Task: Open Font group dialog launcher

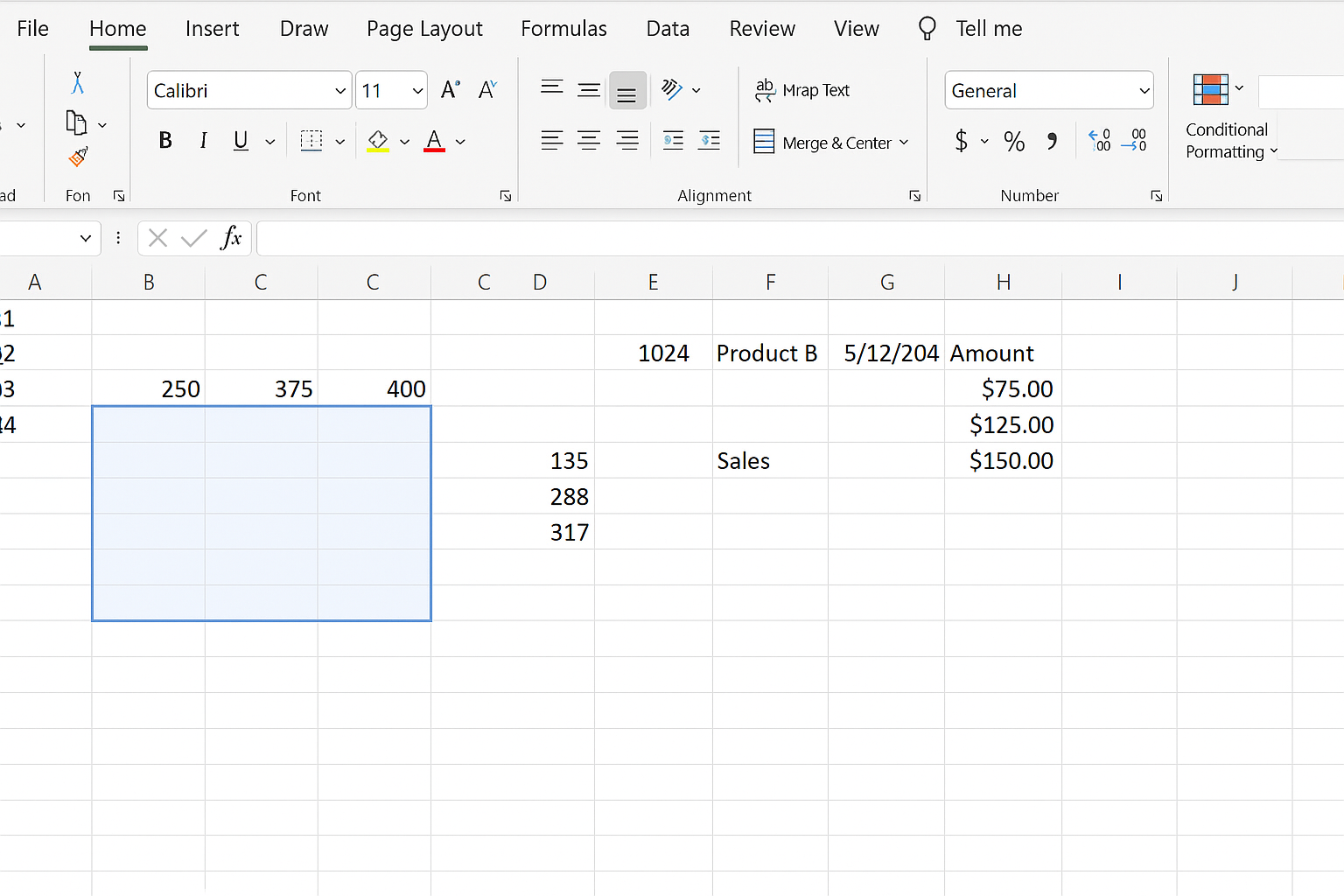Action: point(505,196)
